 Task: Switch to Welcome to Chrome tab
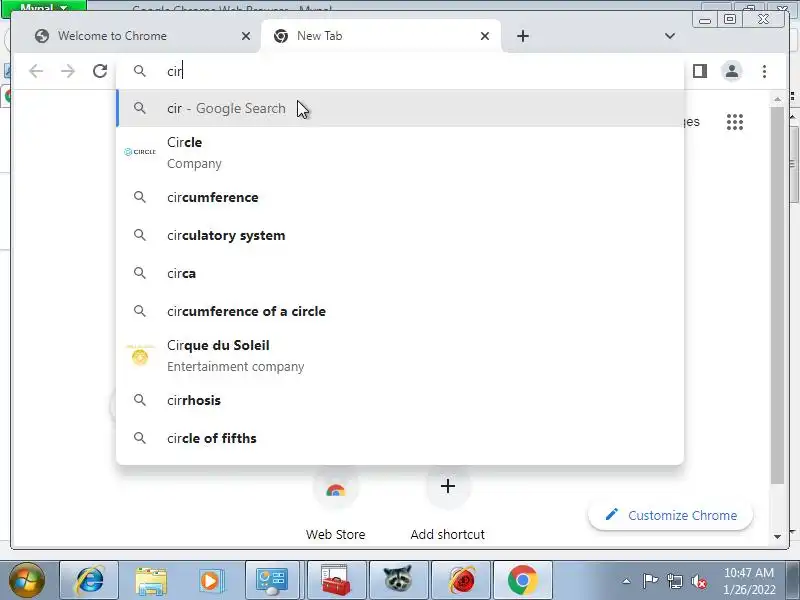pyautogui.click(x=136, y=36)
